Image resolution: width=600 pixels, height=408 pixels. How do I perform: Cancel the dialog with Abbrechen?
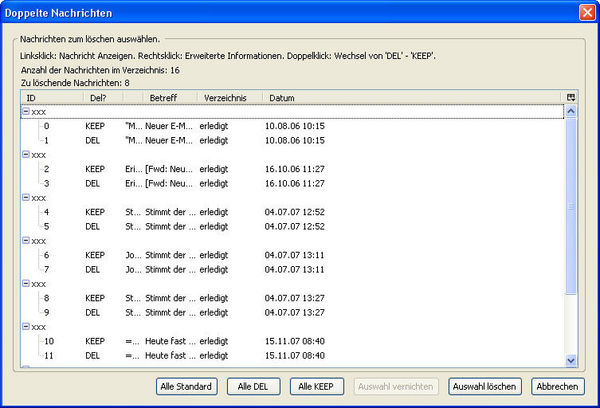(x=558, y=387)
